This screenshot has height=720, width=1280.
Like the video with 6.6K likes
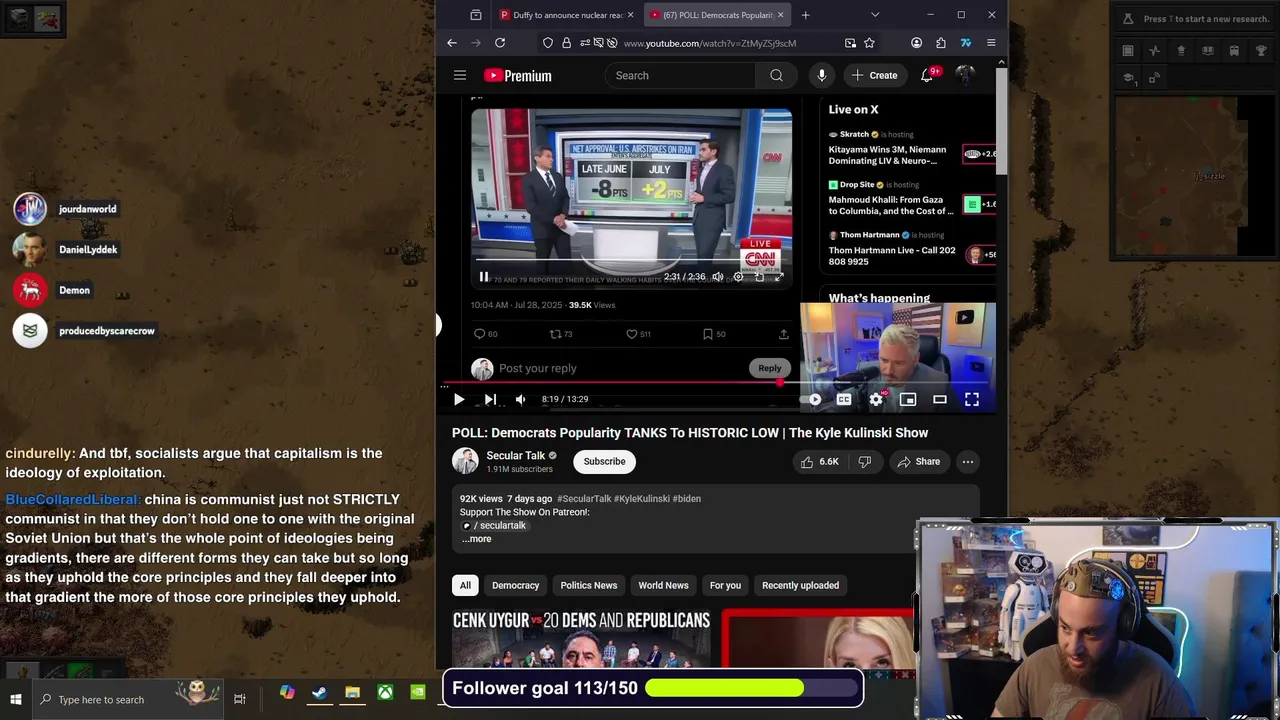pos(819,461)
